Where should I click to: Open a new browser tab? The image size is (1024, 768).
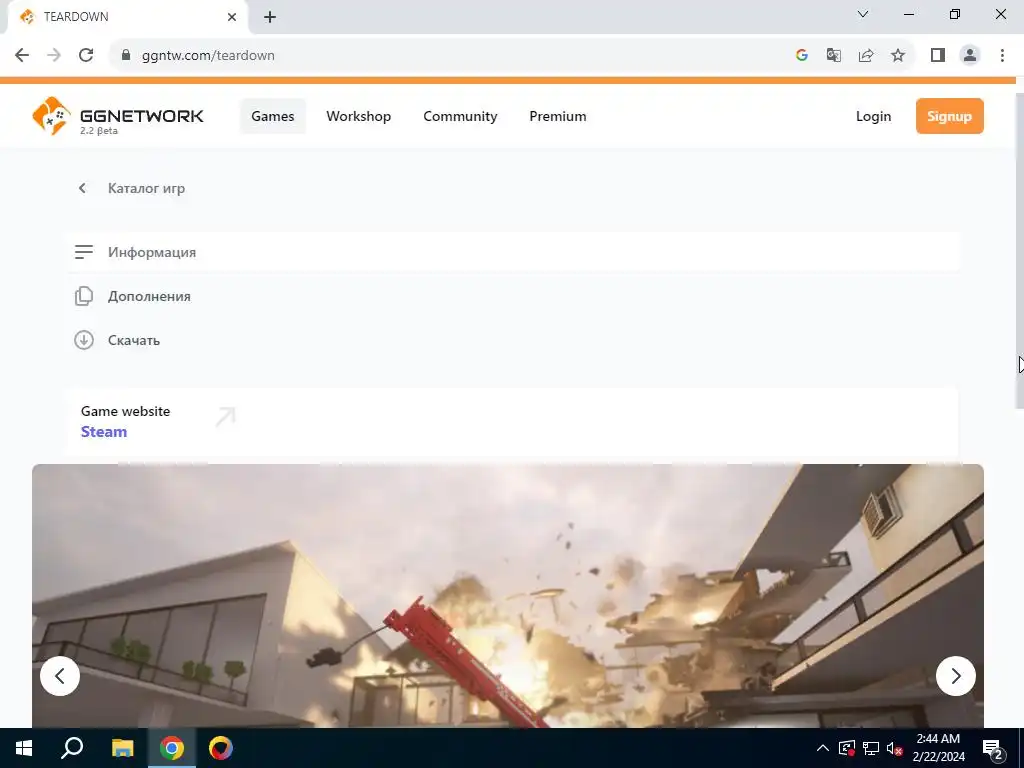(270, 17)
